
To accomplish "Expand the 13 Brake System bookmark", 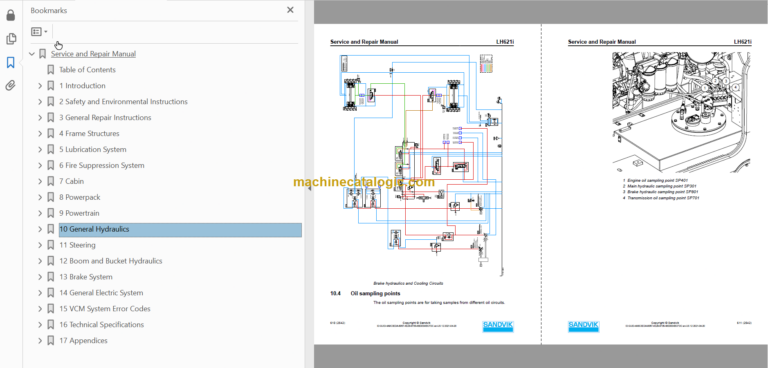I will tap(40, 277).
